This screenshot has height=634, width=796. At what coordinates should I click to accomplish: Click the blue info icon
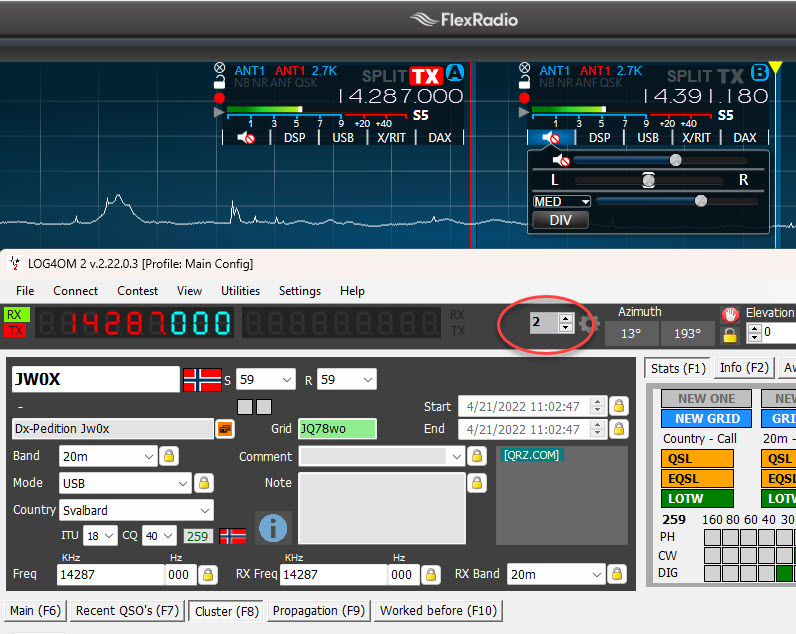click(x=273, y=527)
